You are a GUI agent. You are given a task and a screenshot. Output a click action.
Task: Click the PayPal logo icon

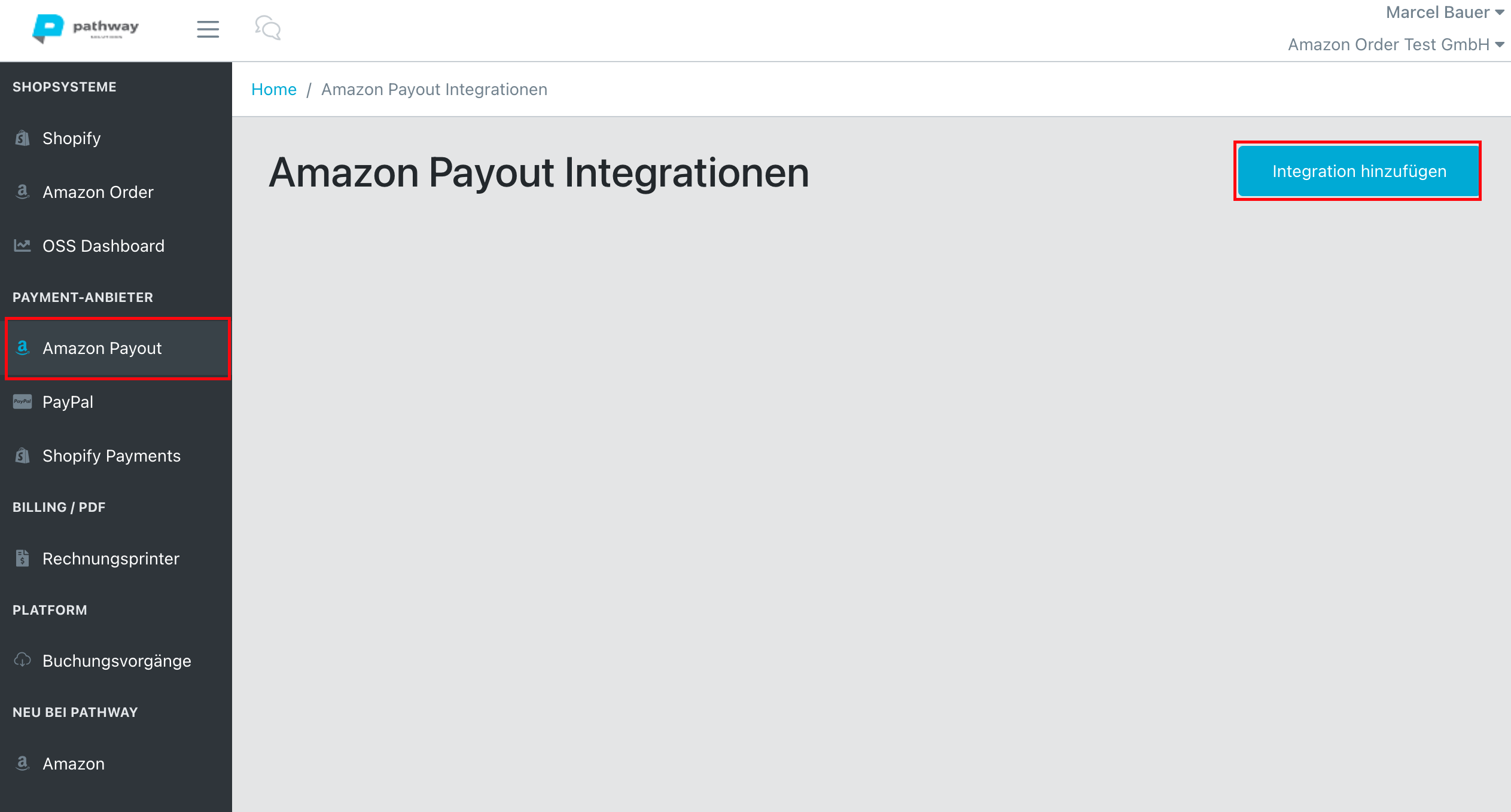22,402
